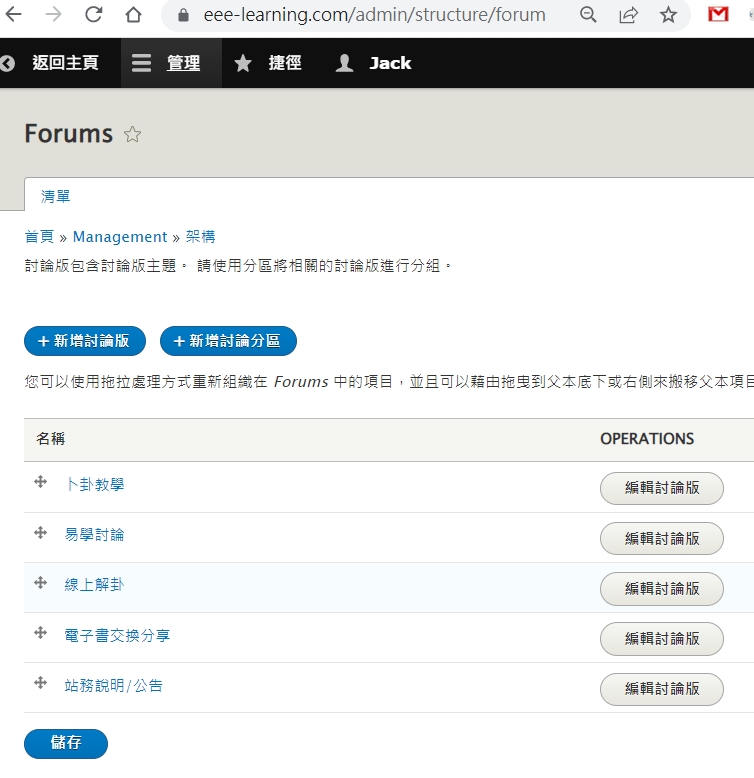Viewport: 754px width, 778px height.
Task: Click the 新增討論分區 button
Action: (228, 341)
